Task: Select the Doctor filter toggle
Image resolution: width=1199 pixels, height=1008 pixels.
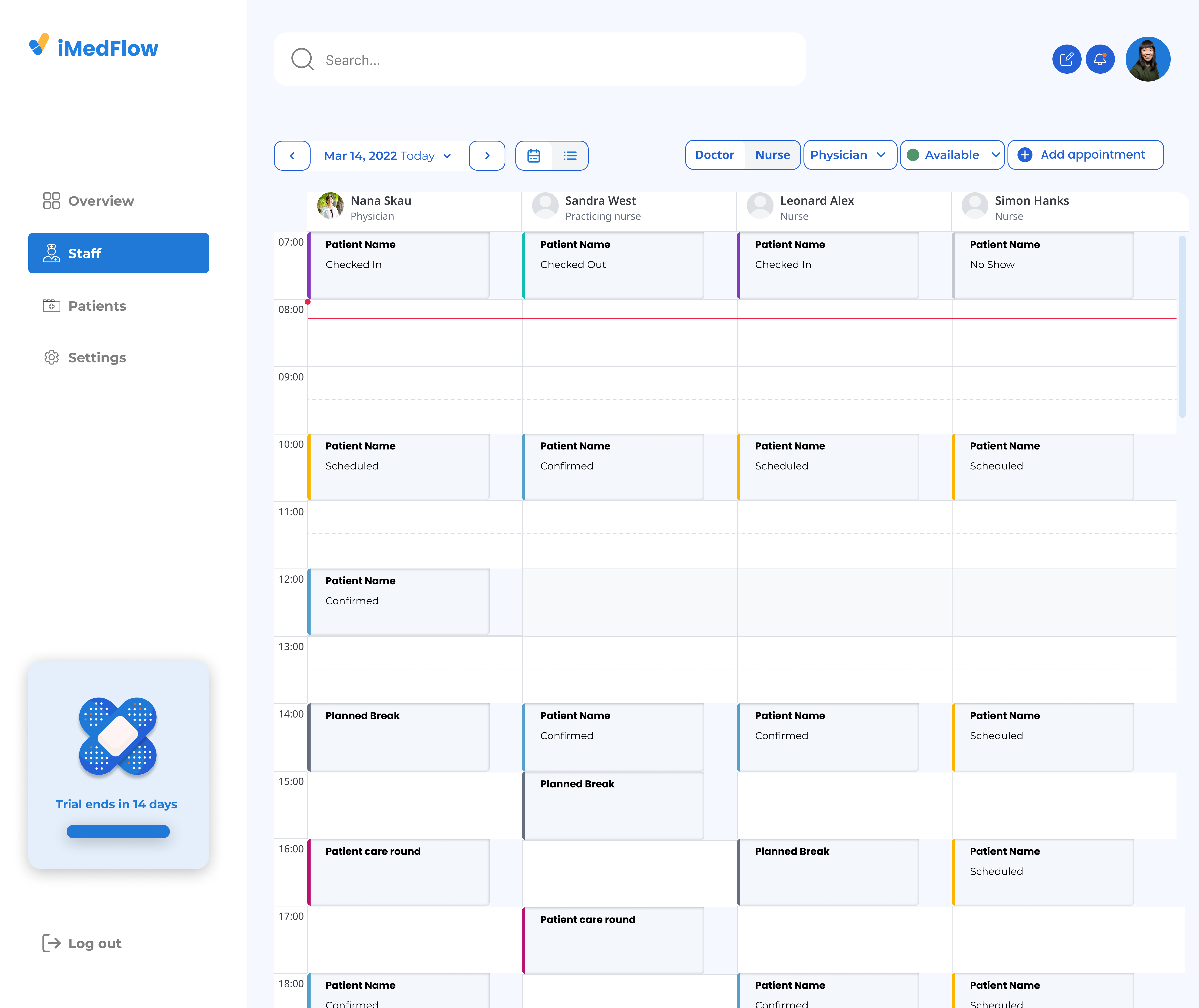Action: pos(715,155)
